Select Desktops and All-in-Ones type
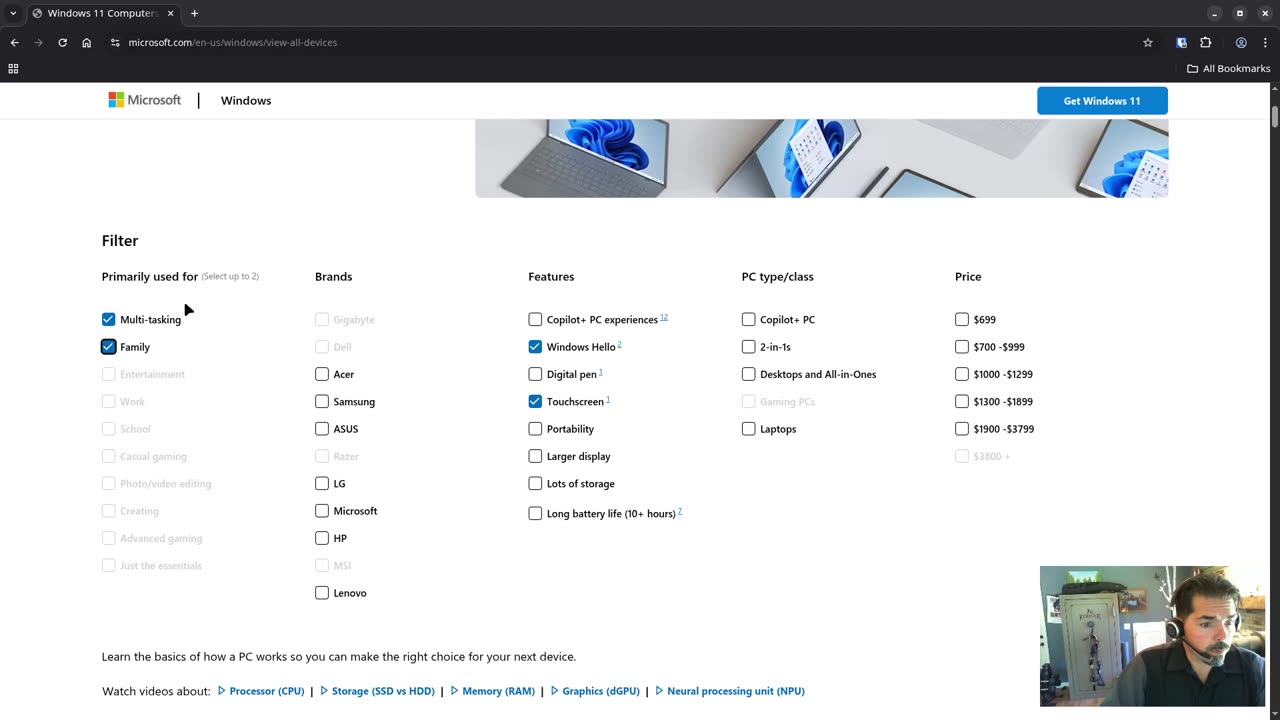The height and width of the screenshot is (720, 1280). [x=748, y=374]
